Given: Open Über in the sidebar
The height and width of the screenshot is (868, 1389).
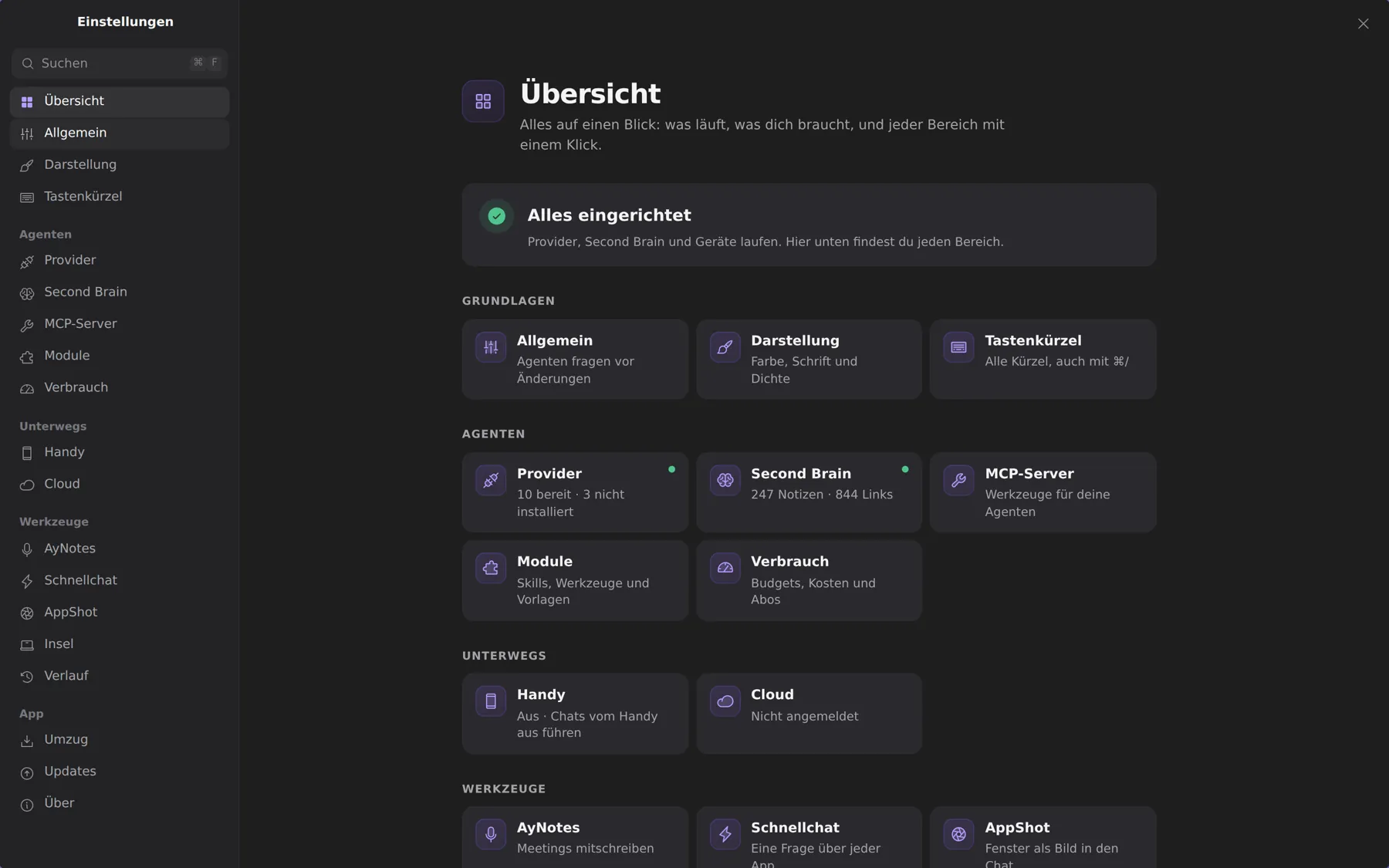Looking at the screenshot, I should tap(120, 803).
